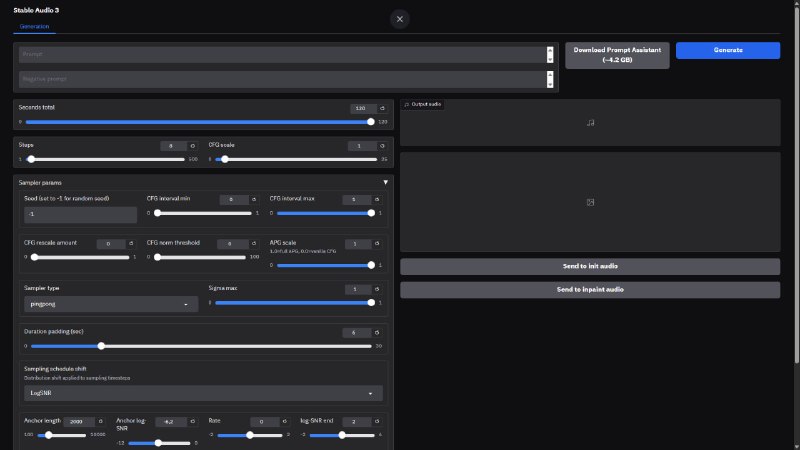The width and height of the screenshot is (800, 450).
Task: Click the Duration padding number box
Action: click(357, 333)
